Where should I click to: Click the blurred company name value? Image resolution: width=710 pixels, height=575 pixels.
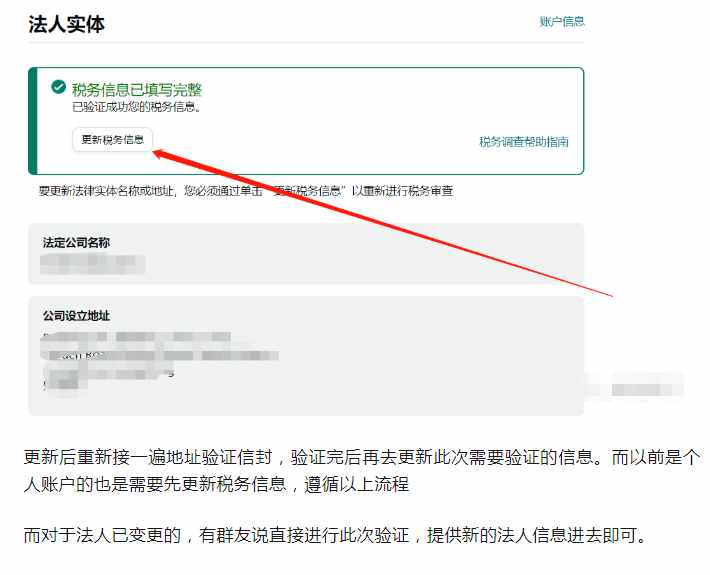click(92, 264)
